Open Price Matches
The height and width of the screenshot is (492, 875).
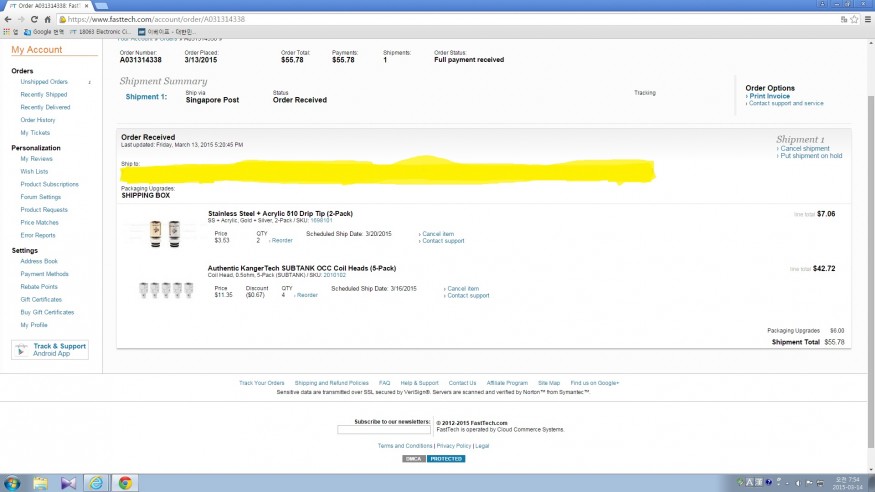[40, 223]
